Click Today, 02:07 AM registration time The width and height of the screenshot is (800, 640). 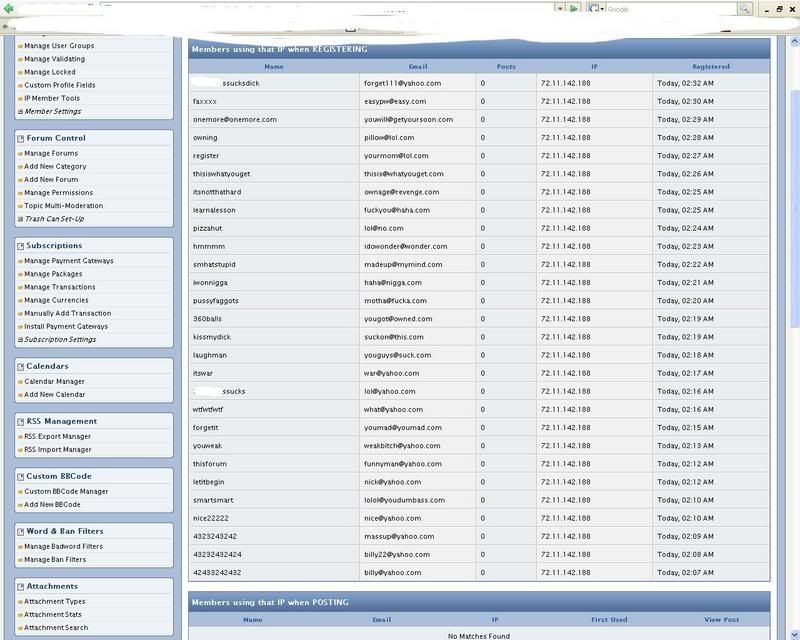pos(685,573)
